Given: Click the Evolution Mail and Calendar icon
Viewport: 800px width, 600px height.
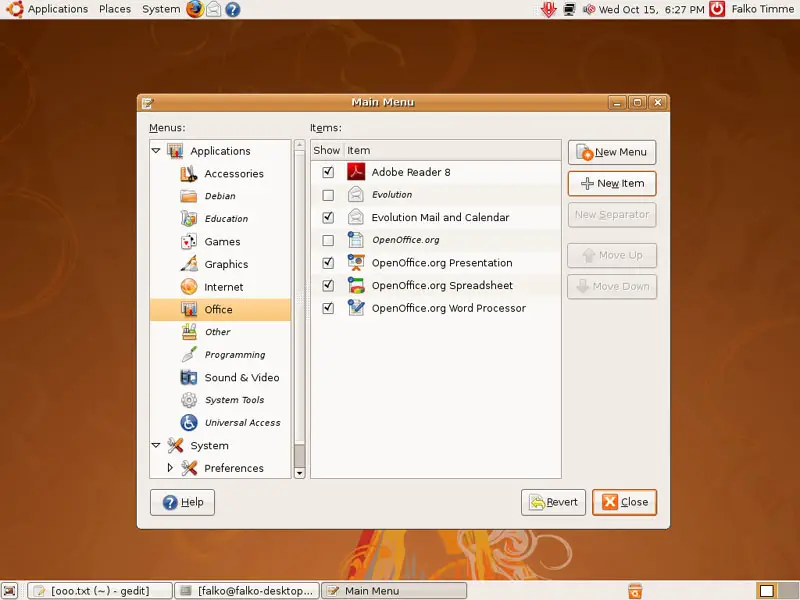Looking at the screenshot, I should pyautogui.click(x=356, y=217).
